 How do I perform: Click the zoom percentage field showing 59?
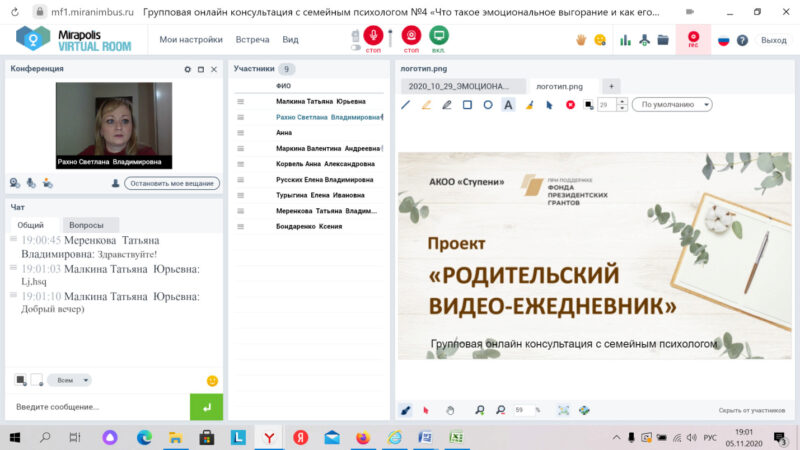click(x=522, y=410)
